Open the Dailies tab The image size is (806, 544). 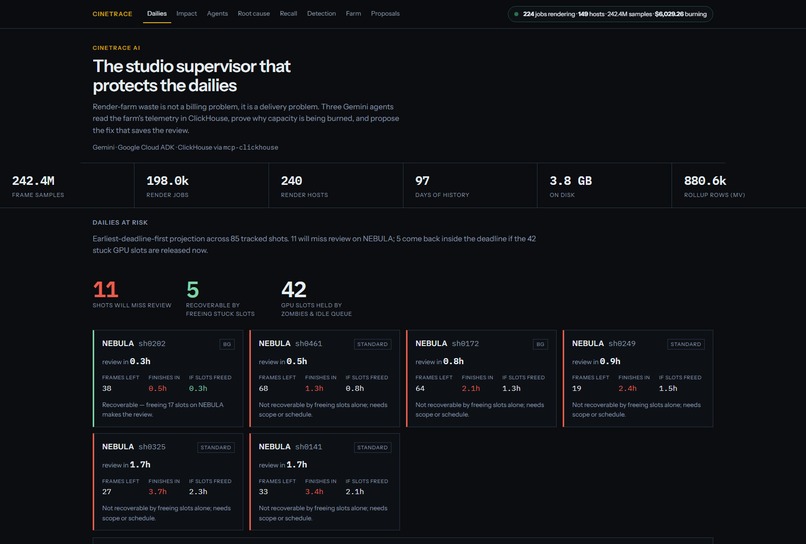coord(157,14)
